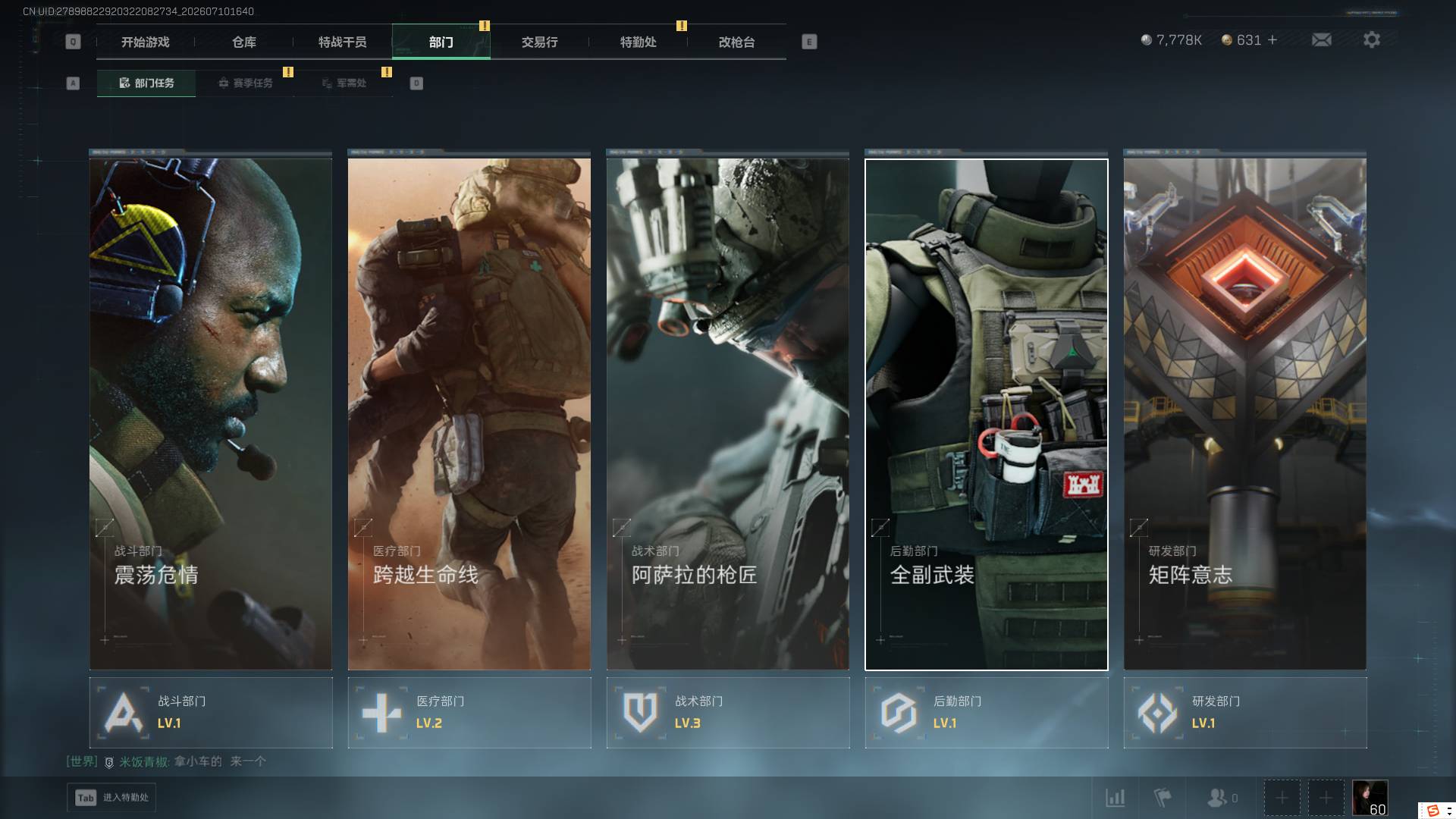1456x819 pixels.
Task: Switch to the 赛季任务 sub-tab
Action: (x=245, y=83)
